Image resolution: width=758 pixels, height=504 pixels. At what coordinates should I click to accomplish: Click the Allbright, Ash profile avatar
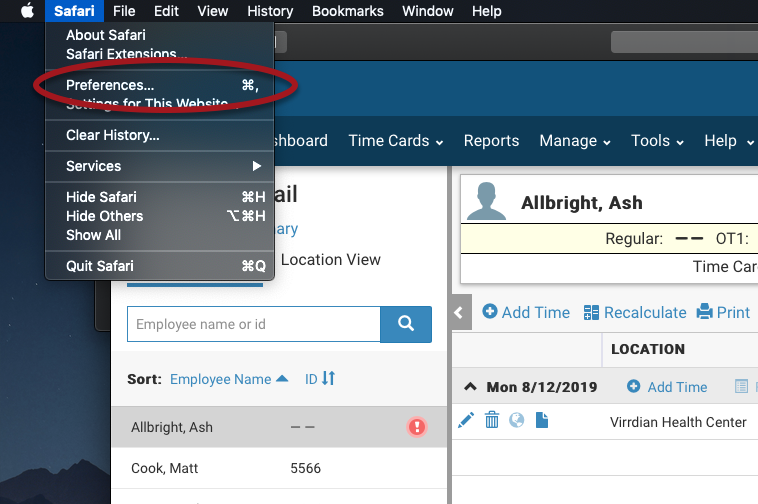486,201
